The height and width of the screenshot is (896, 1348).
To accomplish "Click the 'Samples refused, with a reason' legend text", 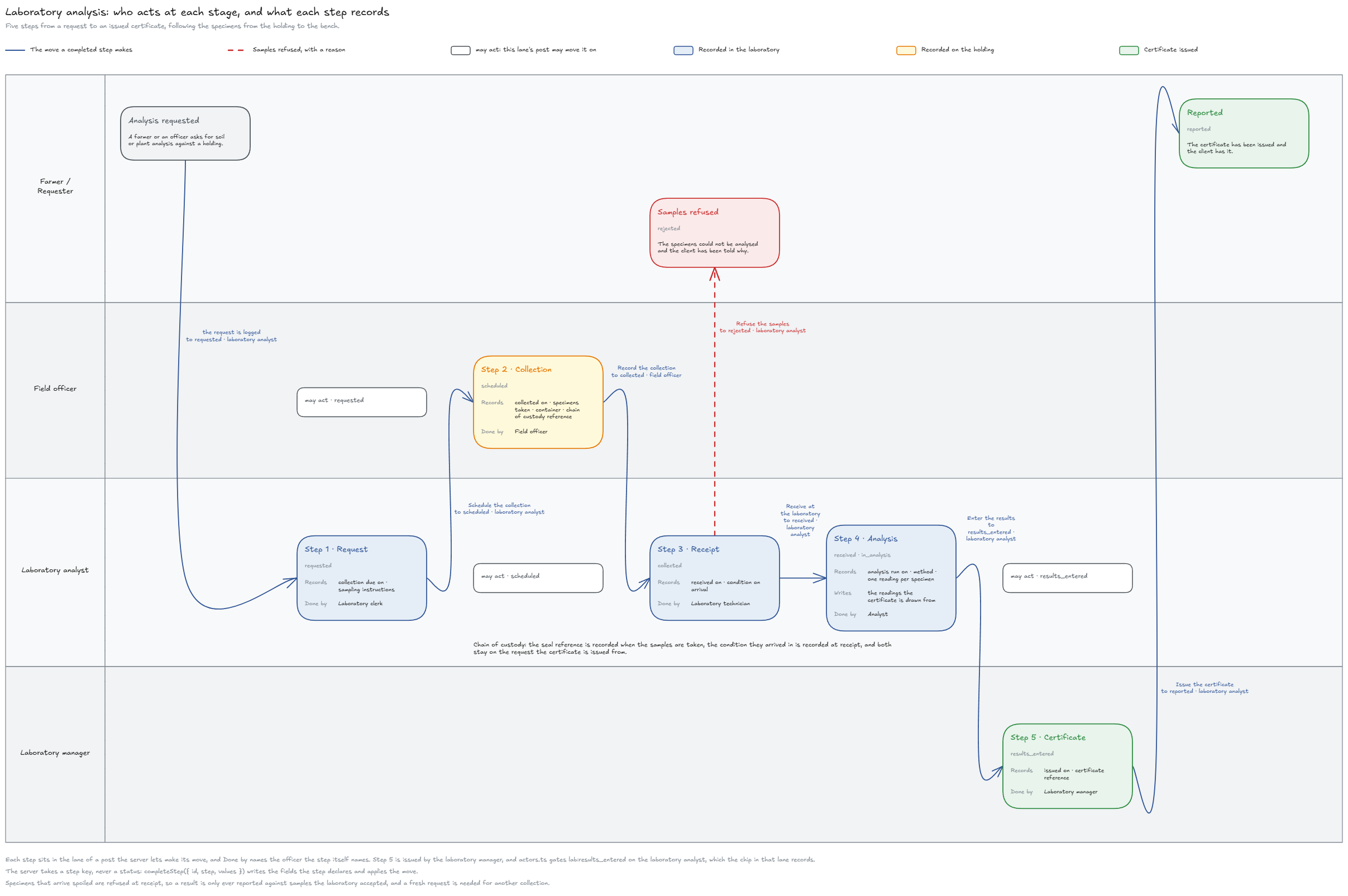I will [x=298, y=50].
